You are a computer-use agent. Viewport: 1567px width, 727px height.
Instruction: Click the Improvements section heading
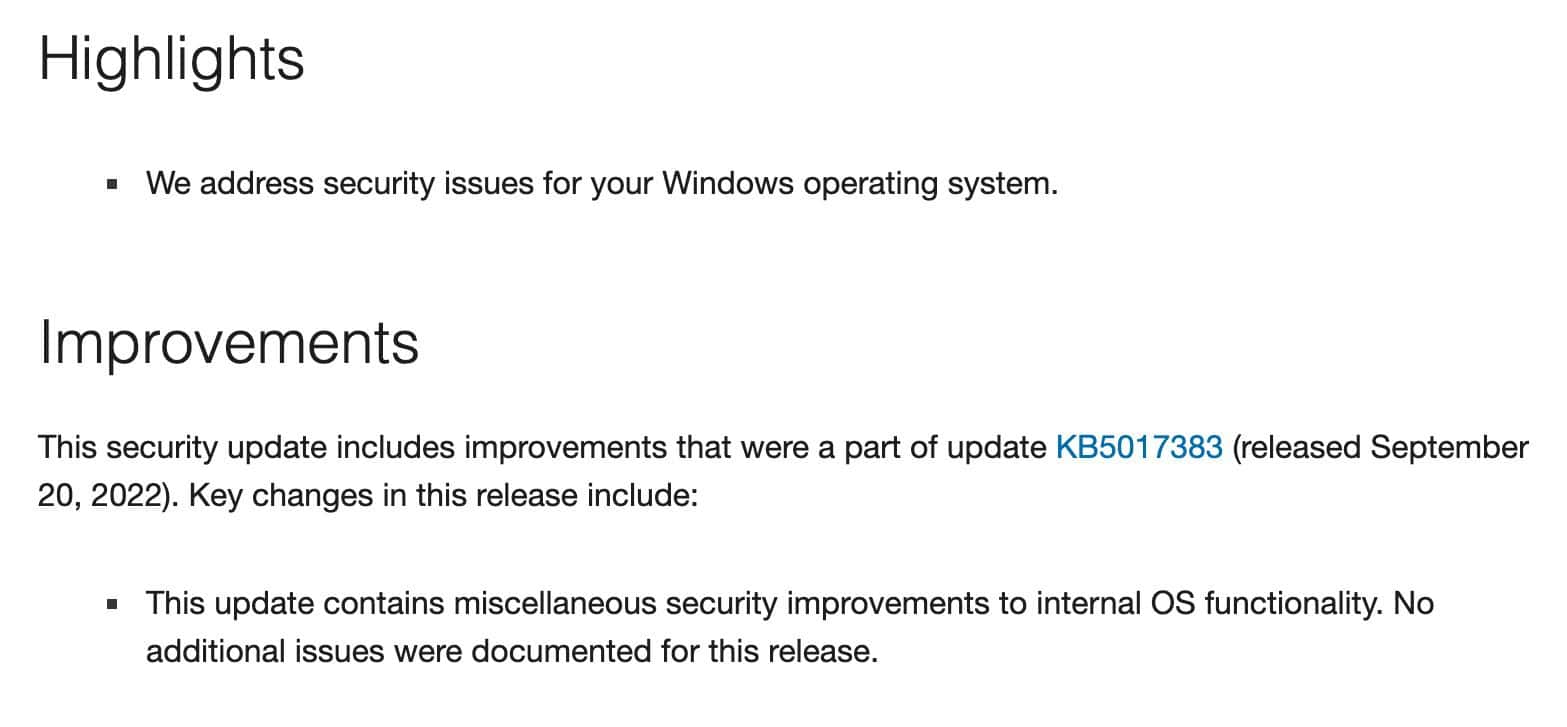pos(229,344)
